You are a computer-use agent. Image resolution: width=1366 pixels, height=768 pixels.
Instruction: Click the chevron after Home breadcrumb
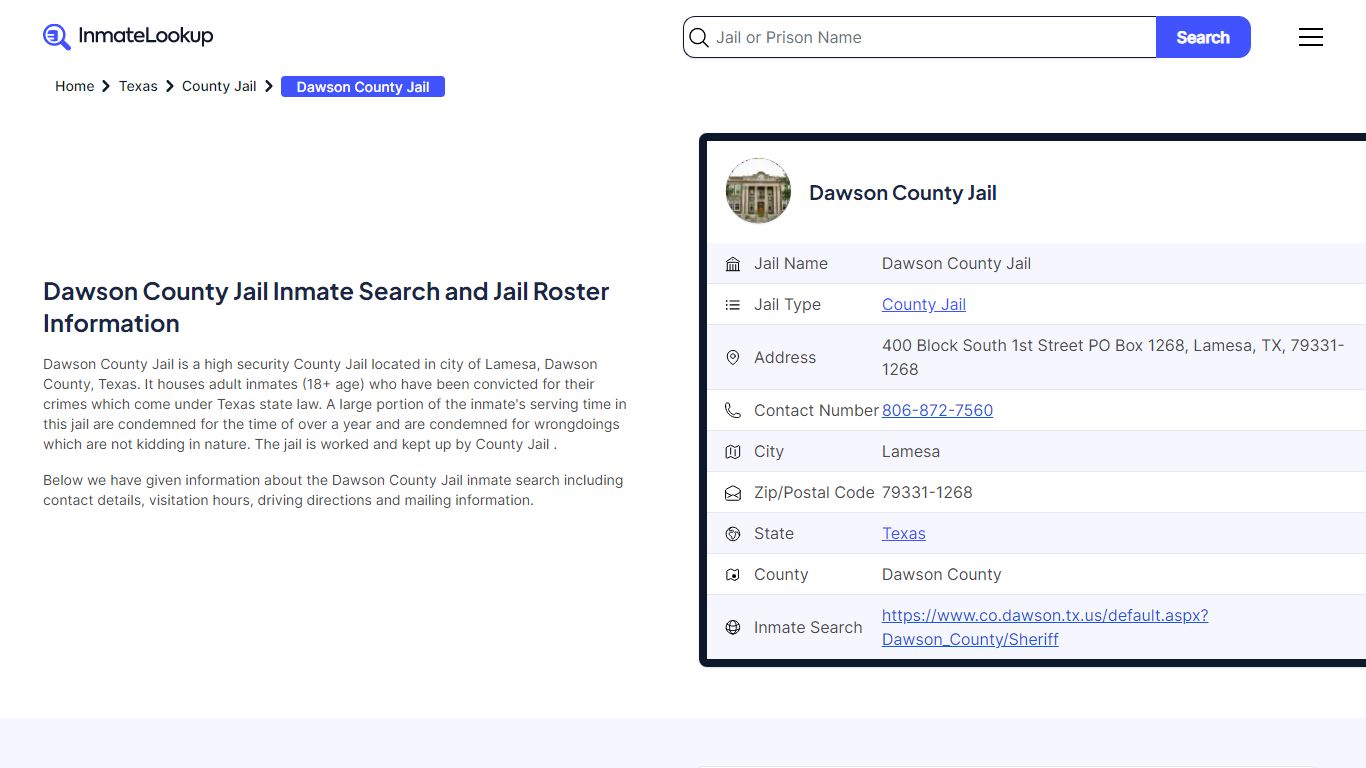[106, 87]
